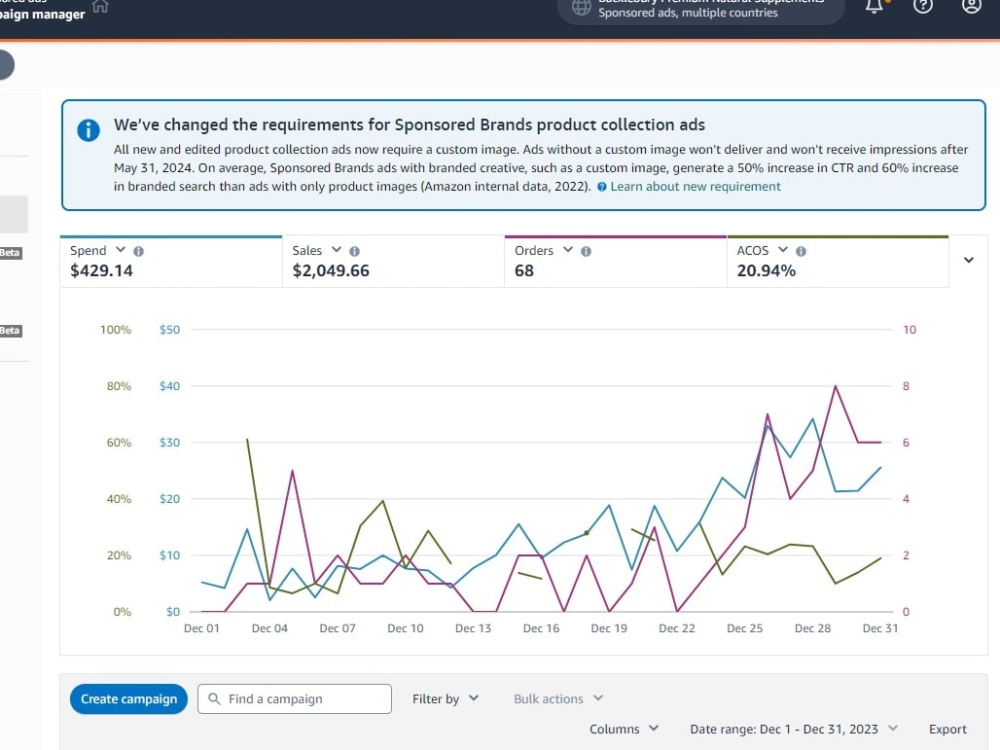Click the Export button
Screen dimensions: 1000x750
[947, 729]
